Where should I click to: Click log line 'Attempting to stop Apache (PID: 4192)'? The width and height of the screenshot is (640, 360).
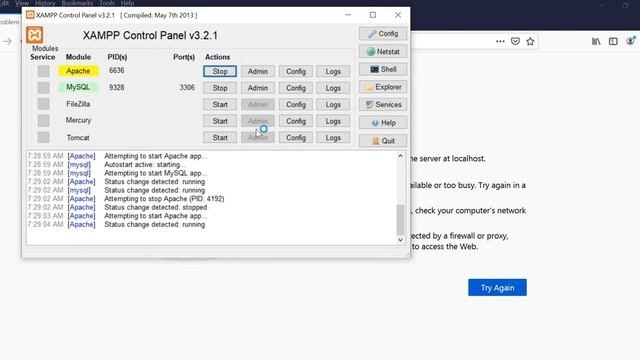coord(164,199)
